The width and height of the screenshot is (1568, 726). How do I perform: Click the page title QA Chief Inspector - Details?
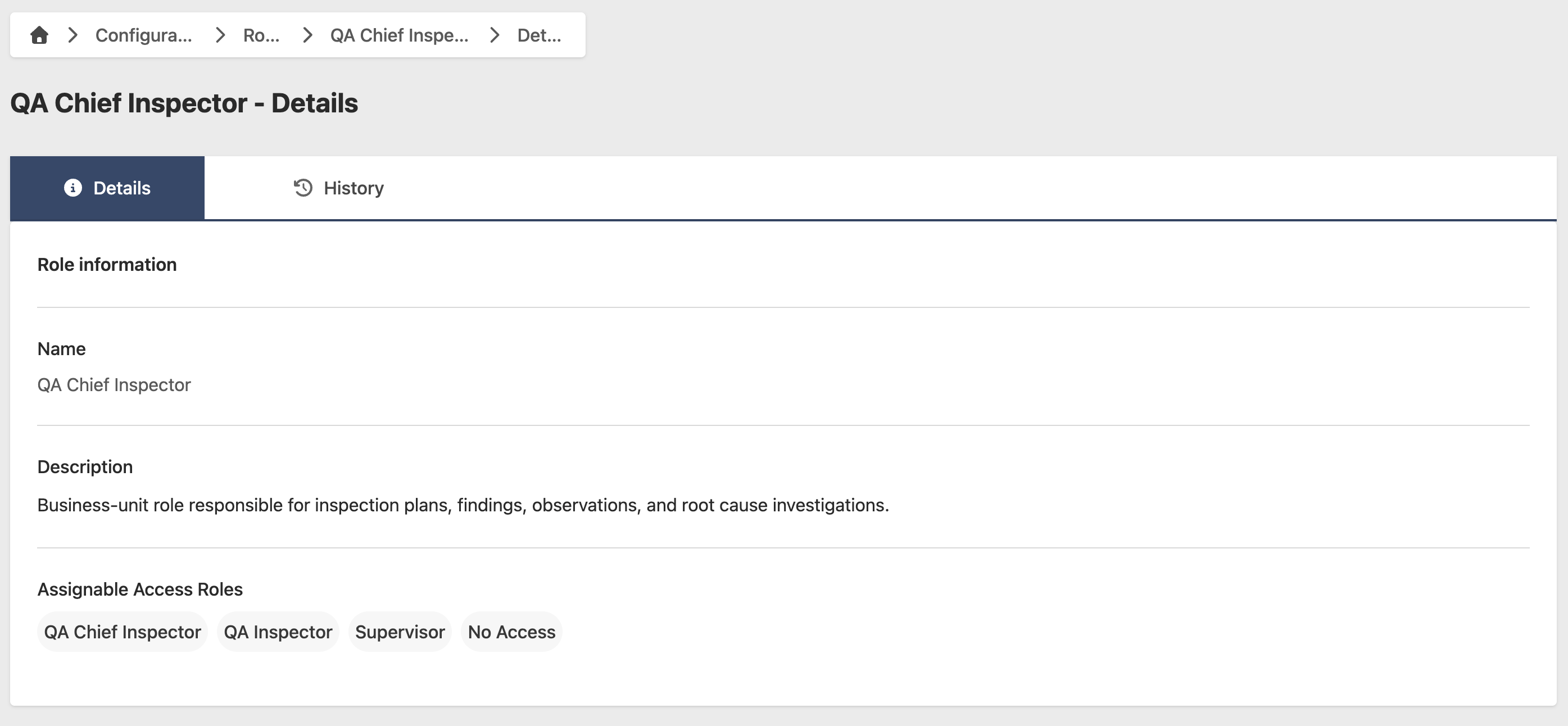[184, 103]
